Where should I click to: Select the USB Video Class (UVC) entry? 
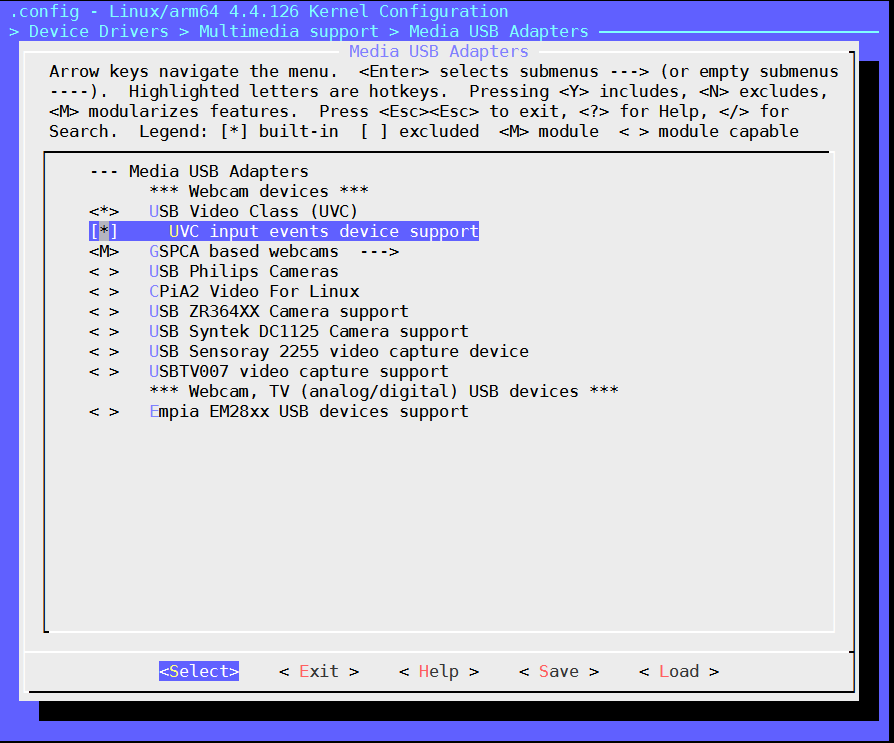pos(253,212)
